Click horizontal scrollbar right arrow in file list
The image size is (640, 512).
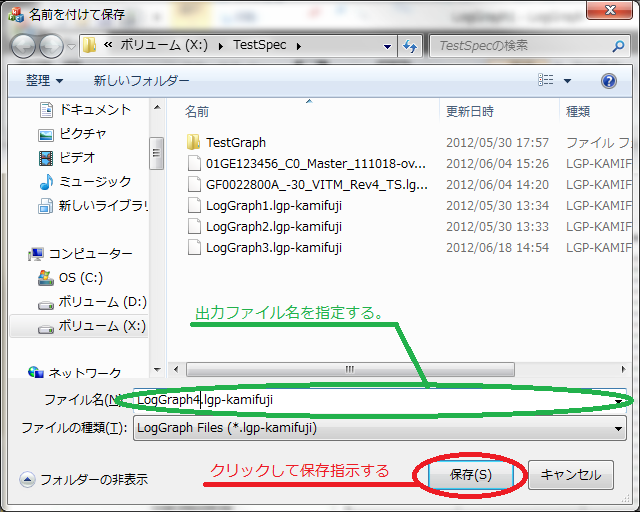click(623, 370)
